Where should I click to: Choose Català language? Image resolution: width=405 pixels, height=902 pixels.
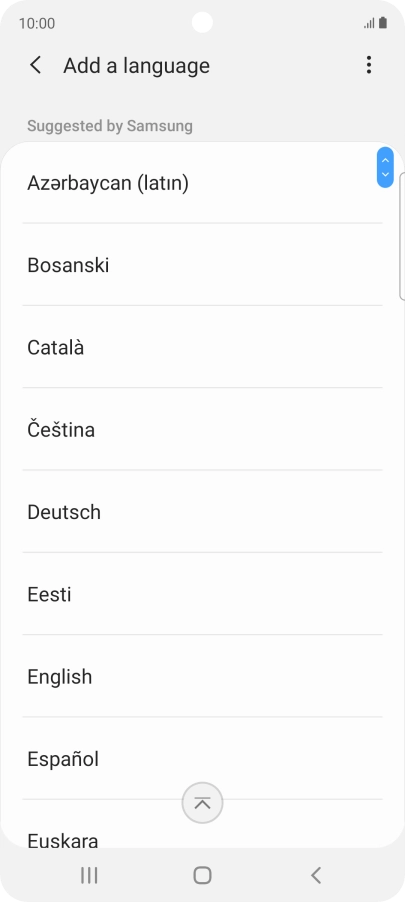[202, 347]
